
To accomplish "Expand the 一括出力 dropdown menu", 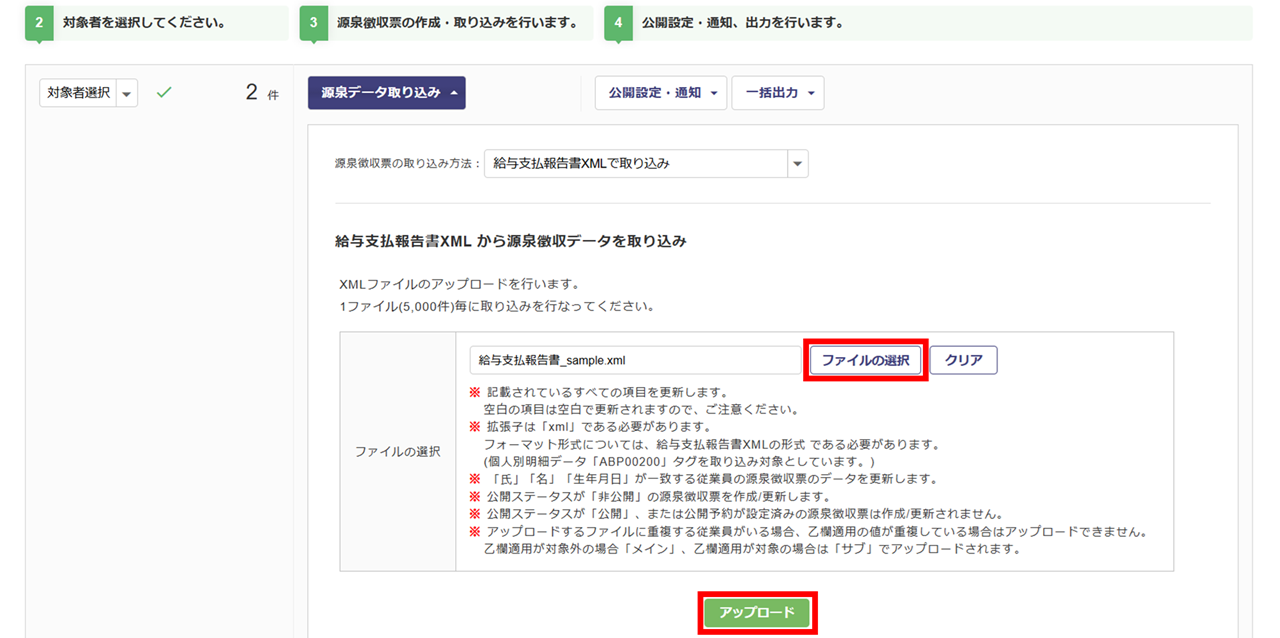I will tap(777, 93).
